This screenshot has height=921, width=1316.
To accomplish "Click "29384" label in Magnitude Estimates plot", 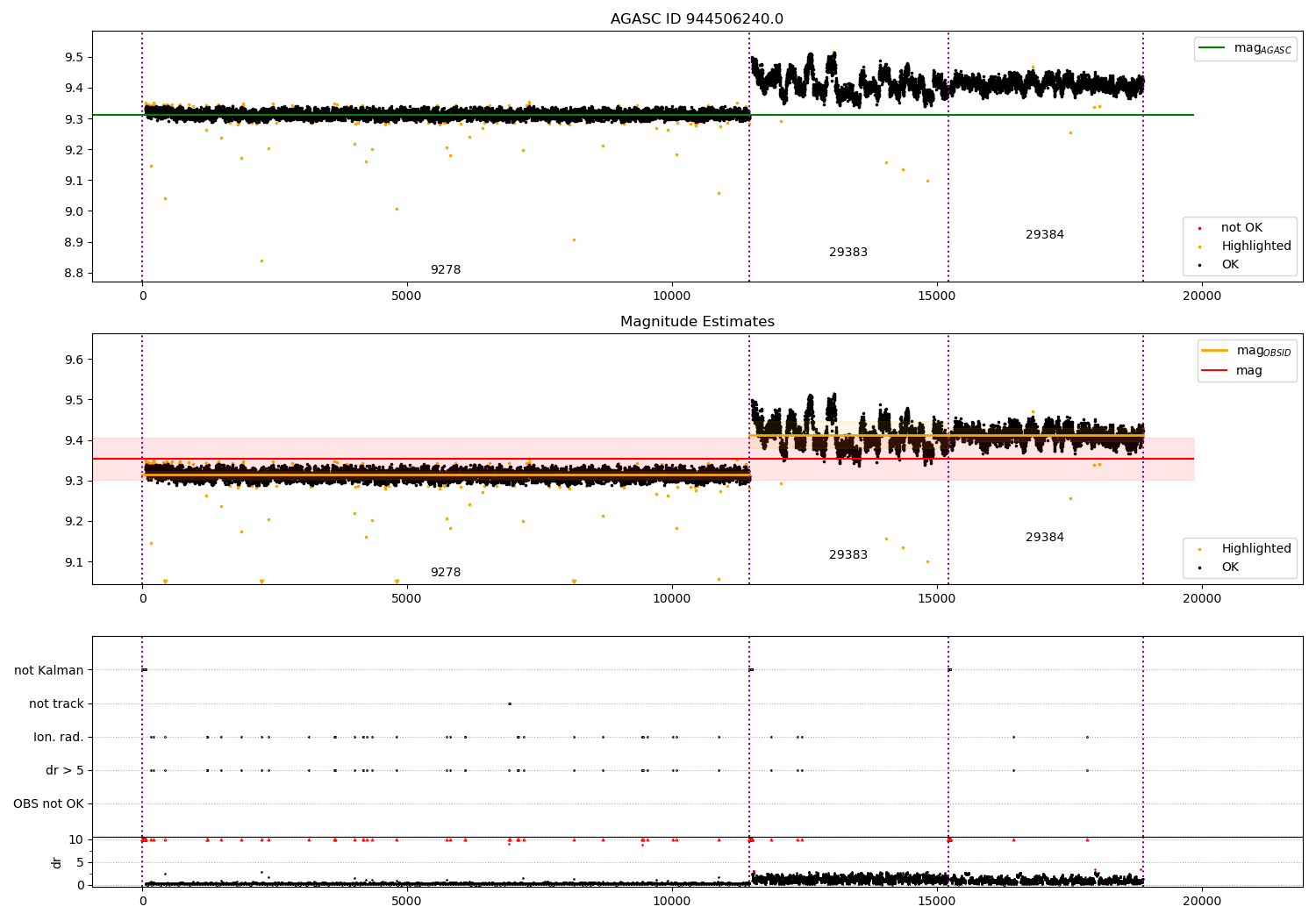I will tap(1045, 538).
